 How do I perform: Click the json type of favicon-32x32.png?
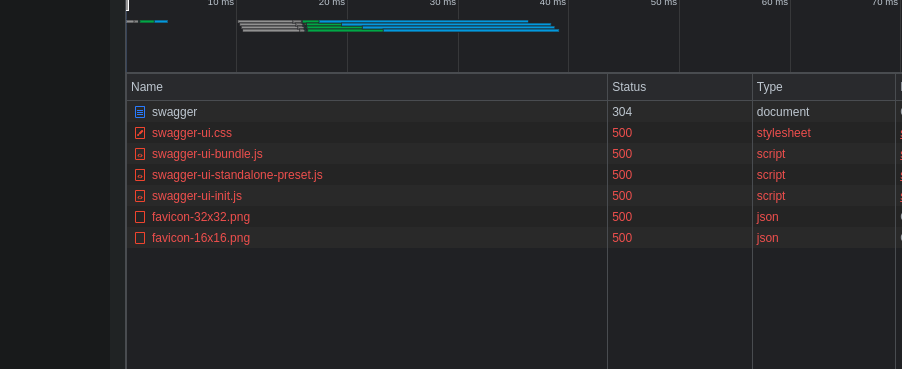pos(767,217)
